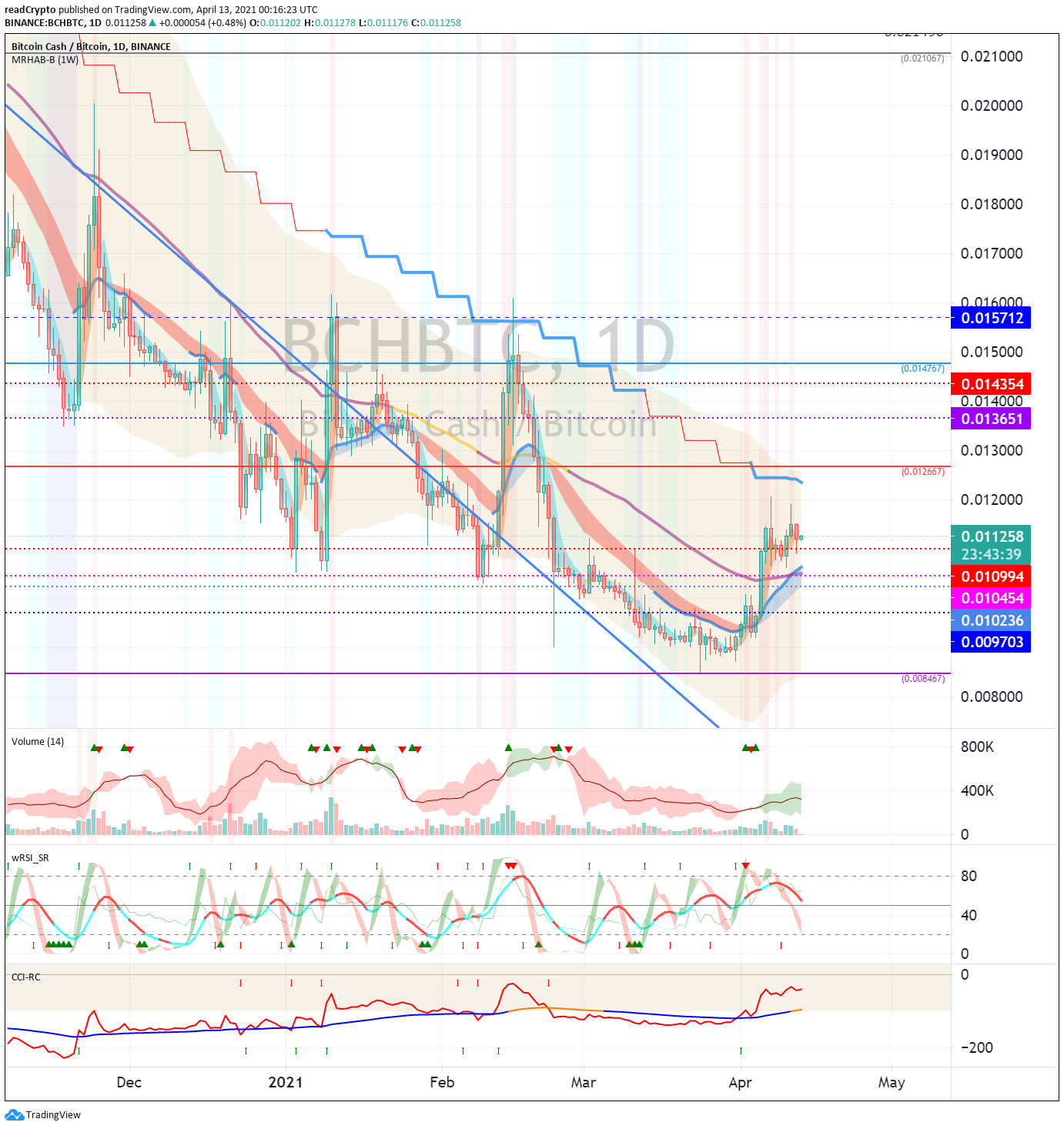Click the 80 level on wRSI axis
The height and width of the screenshot is (1129, 1064).
[x=969, y=876]
